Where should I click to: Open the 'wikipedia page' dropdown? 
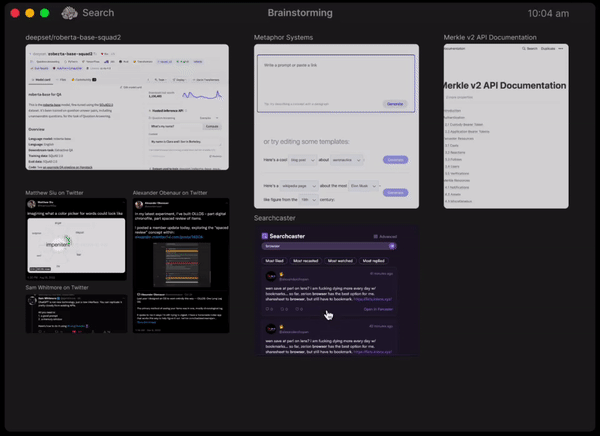(x=299, y=186)
